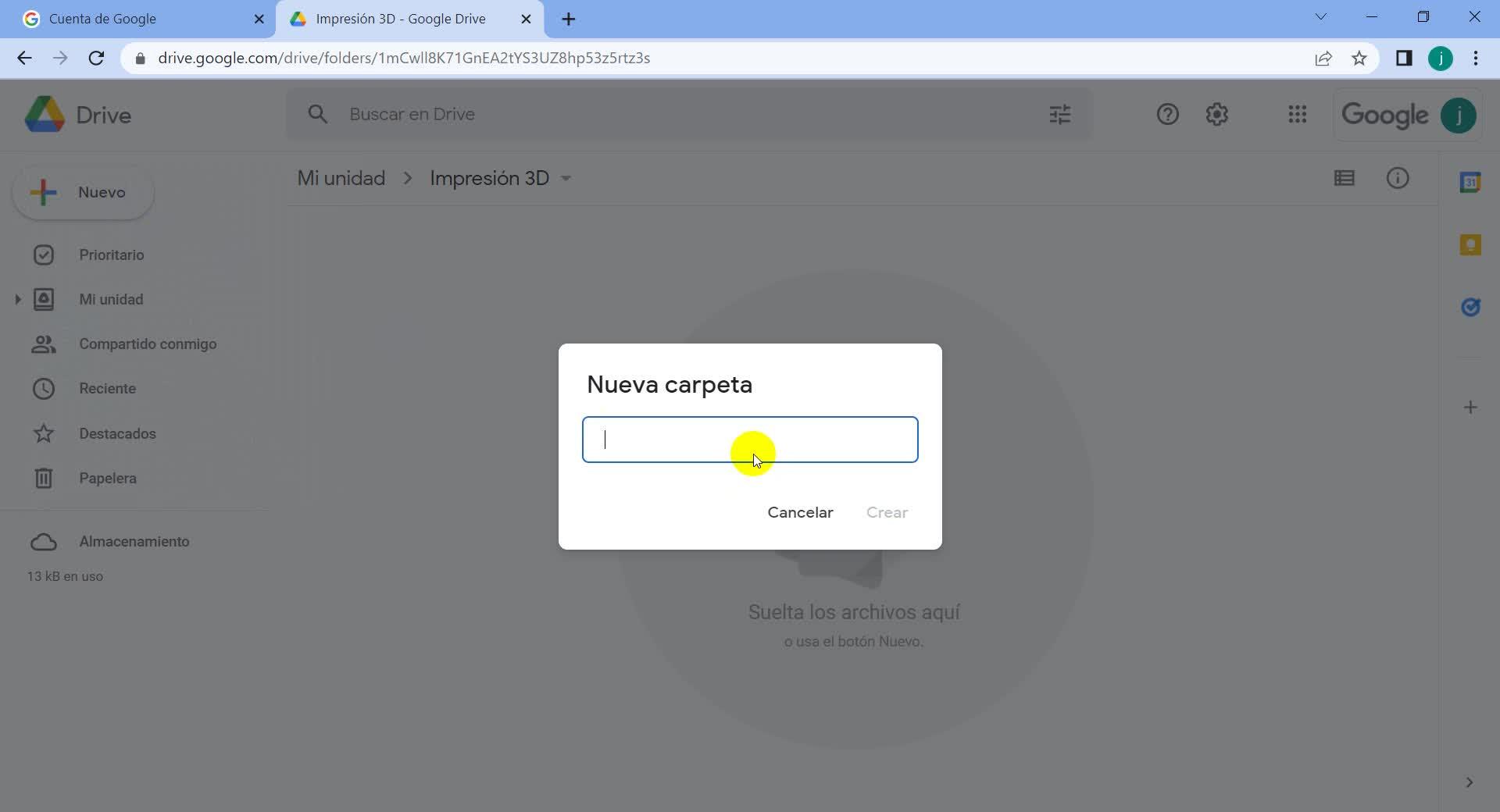The width and height of the screenshot is (1500, 812).
Task: Open the Chrome three-dot menu
Action: [x=1475, y=58]
